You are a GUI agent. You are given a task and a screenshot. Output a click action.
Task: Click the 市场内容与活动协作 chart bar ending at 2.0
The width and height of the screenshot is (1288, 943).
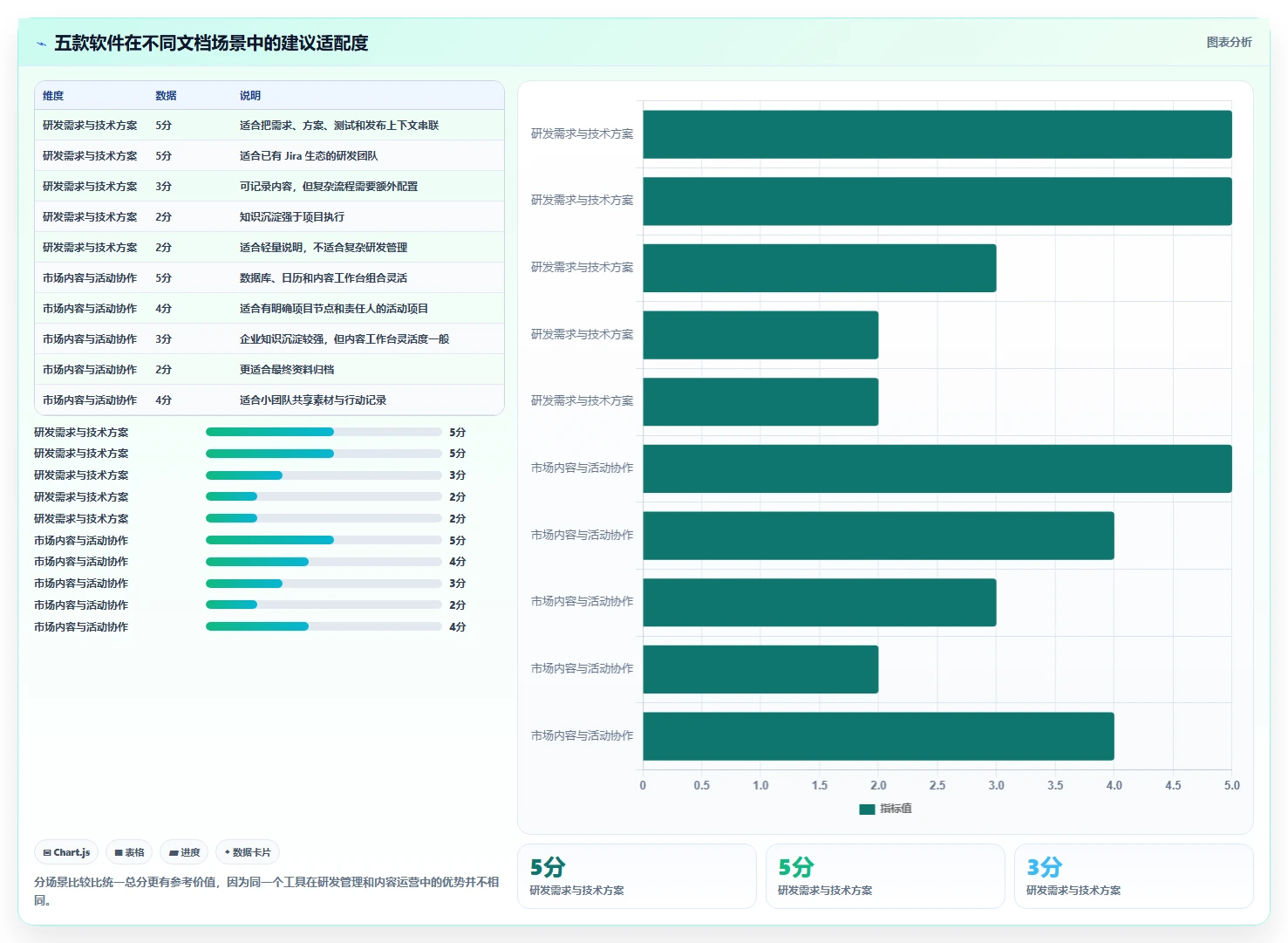coord(760,669)
